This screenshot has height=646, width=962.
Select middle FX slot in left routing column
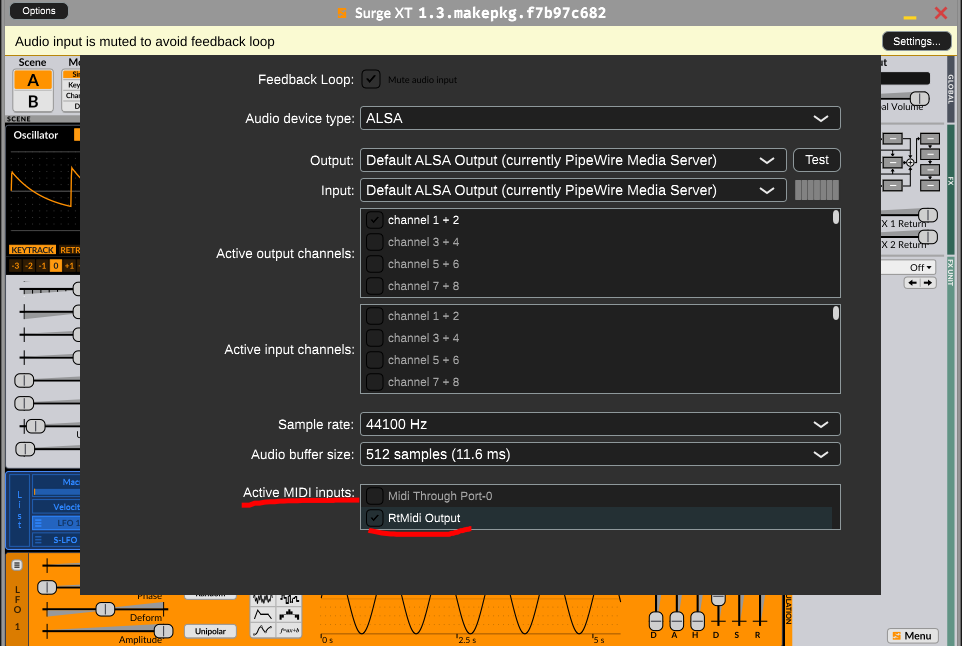(892, 163)
